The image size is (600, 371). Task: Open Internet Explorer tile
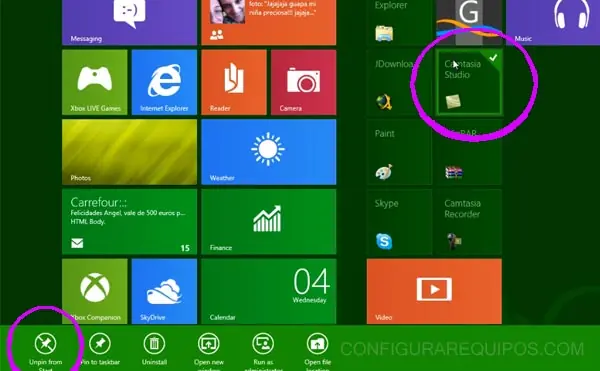coord(164,82)
